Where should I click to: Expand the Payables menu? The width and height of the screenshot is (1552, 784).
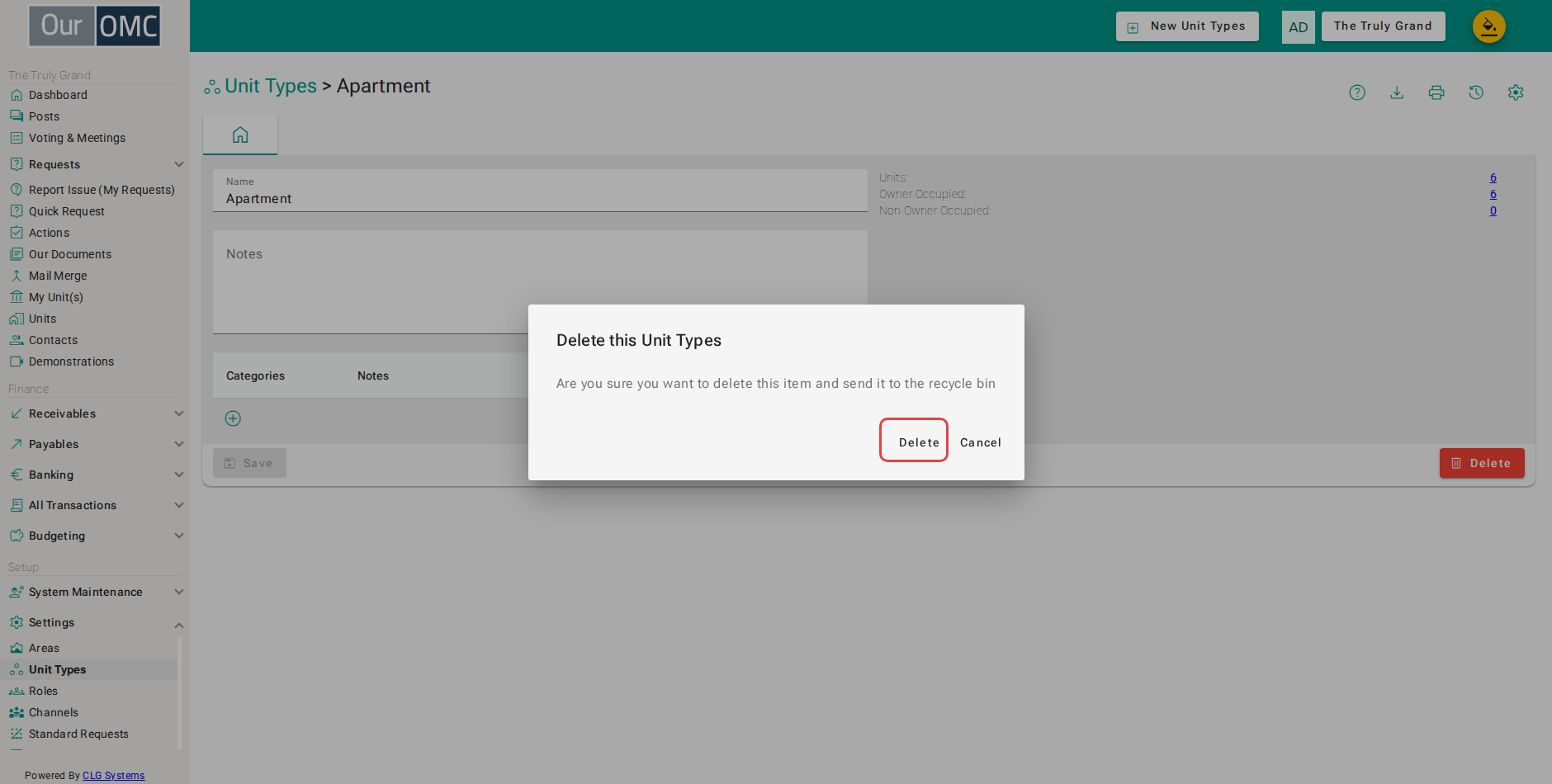coord(95,444)
